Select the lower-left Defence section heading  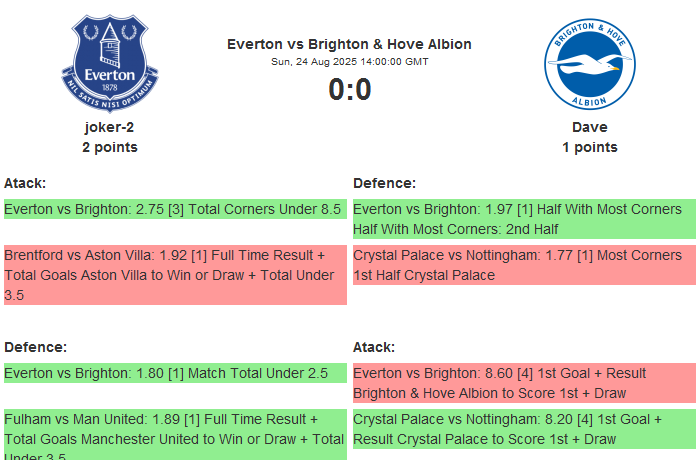[x=35, y=347]
